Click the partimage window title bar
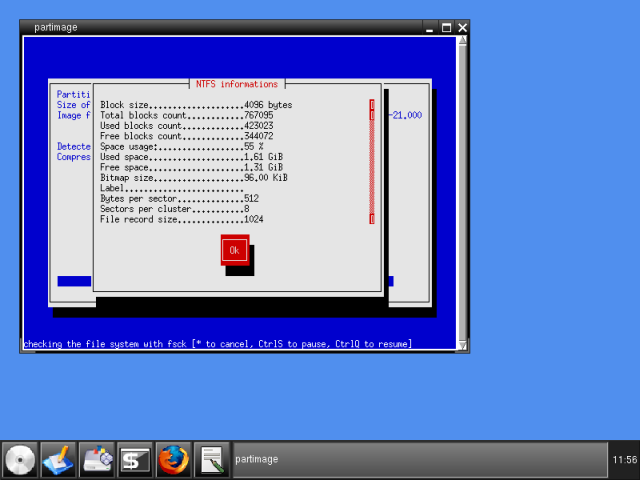Viewport: 640px width, 480px height. point(220,27)
